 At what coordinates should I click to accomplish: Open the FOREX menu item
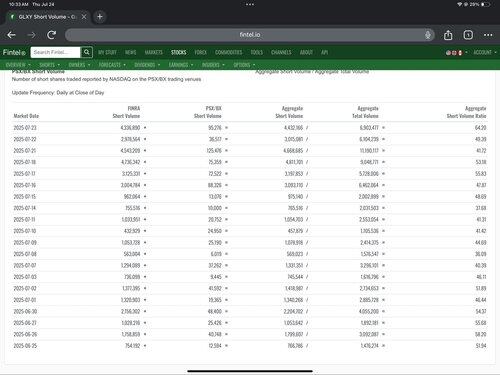pos(201,52)
